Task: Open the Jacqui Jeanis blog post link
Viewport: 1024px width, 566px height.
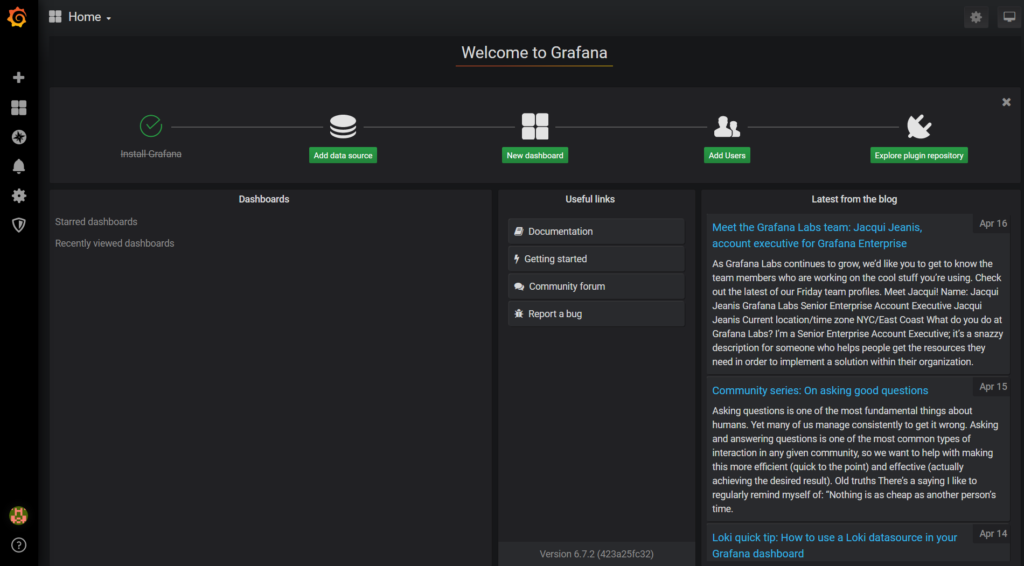Action: [816, 235]
